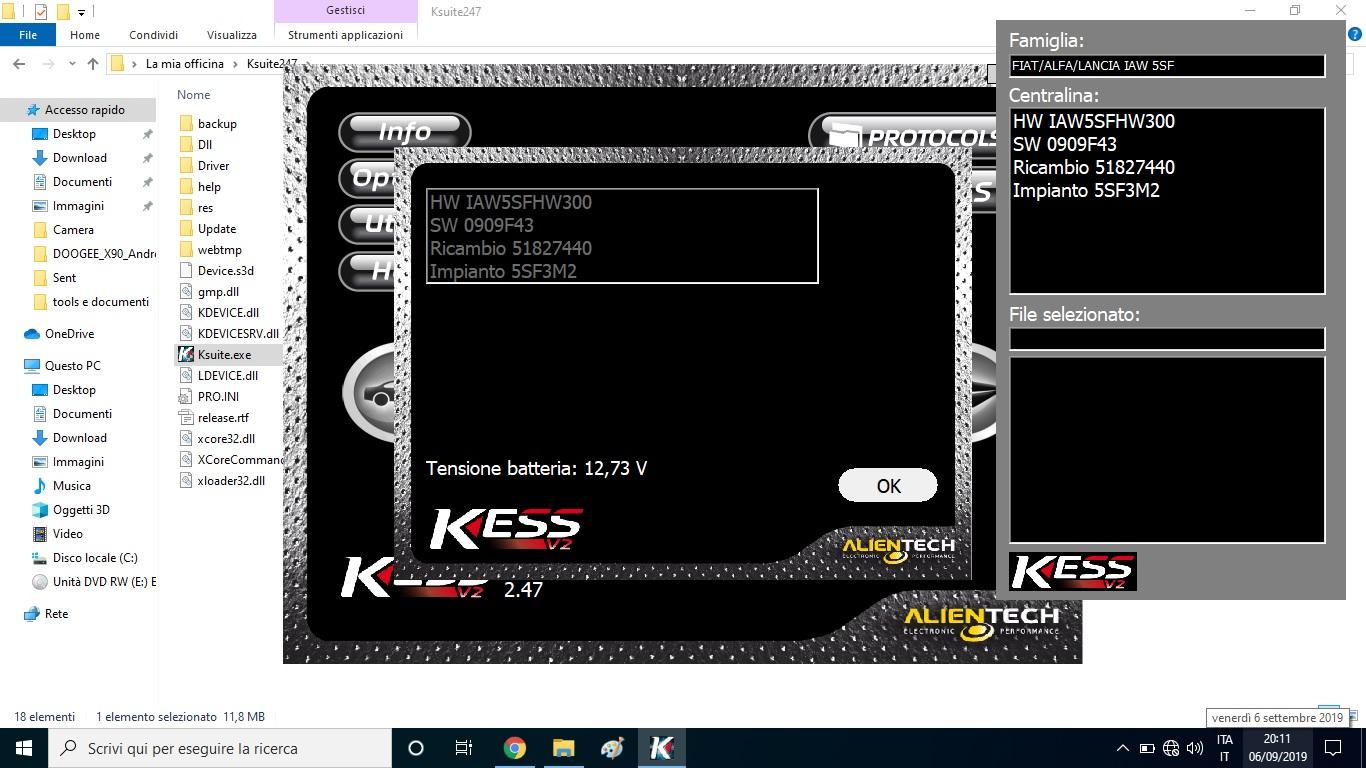
Task: Open Oggetti 3D under Questo PC
Action: (x=81, y=510)
